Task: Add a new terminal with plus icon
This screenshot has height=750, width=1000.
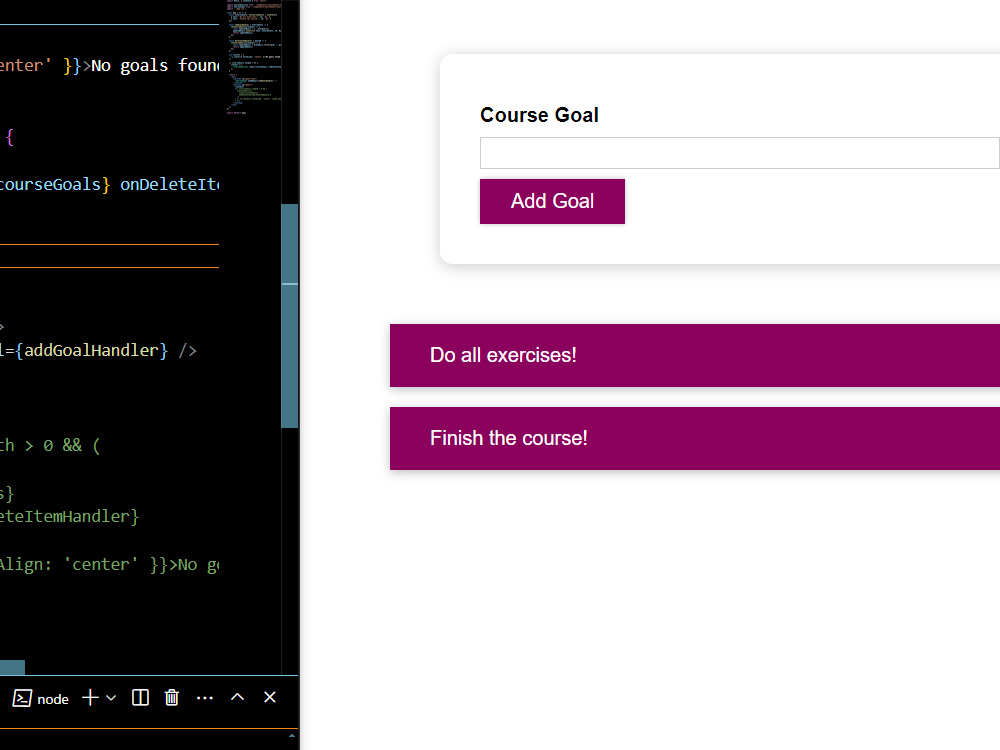Action: (91, 698)
